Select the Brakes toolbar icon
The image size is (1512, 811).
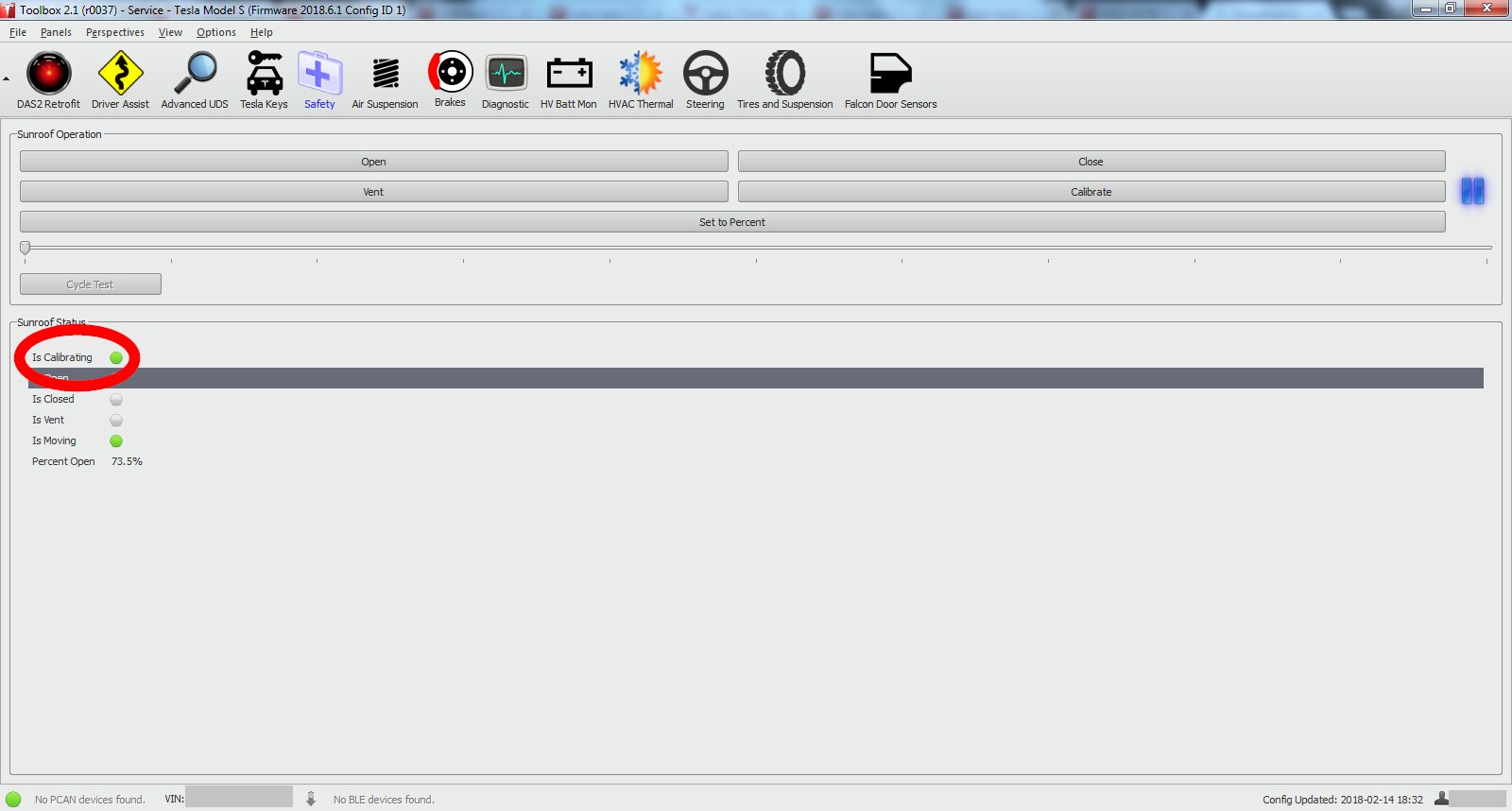click(450, 73)
